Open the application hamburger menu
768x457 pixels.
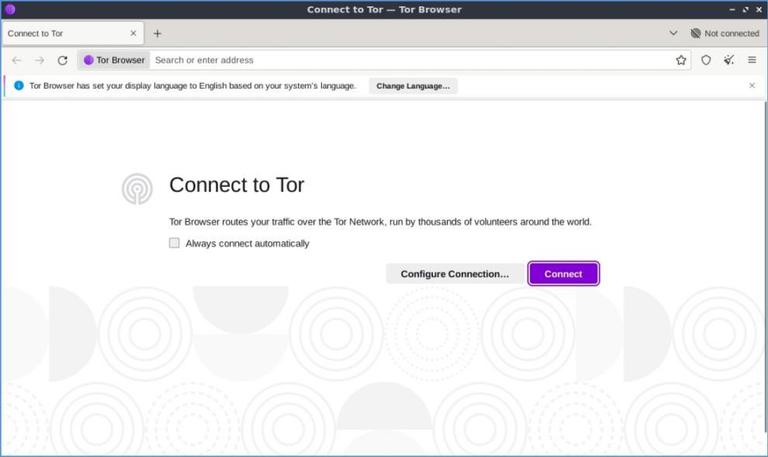coord(752,60)
